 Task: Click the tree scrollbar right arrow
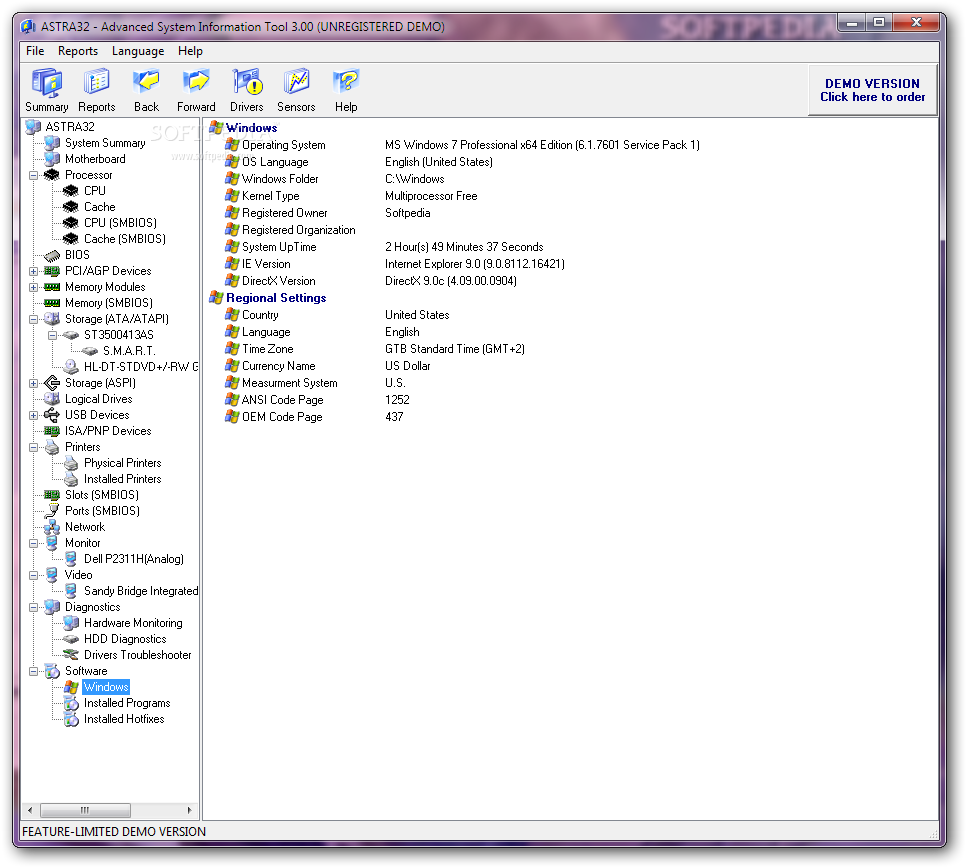point(189,810)
